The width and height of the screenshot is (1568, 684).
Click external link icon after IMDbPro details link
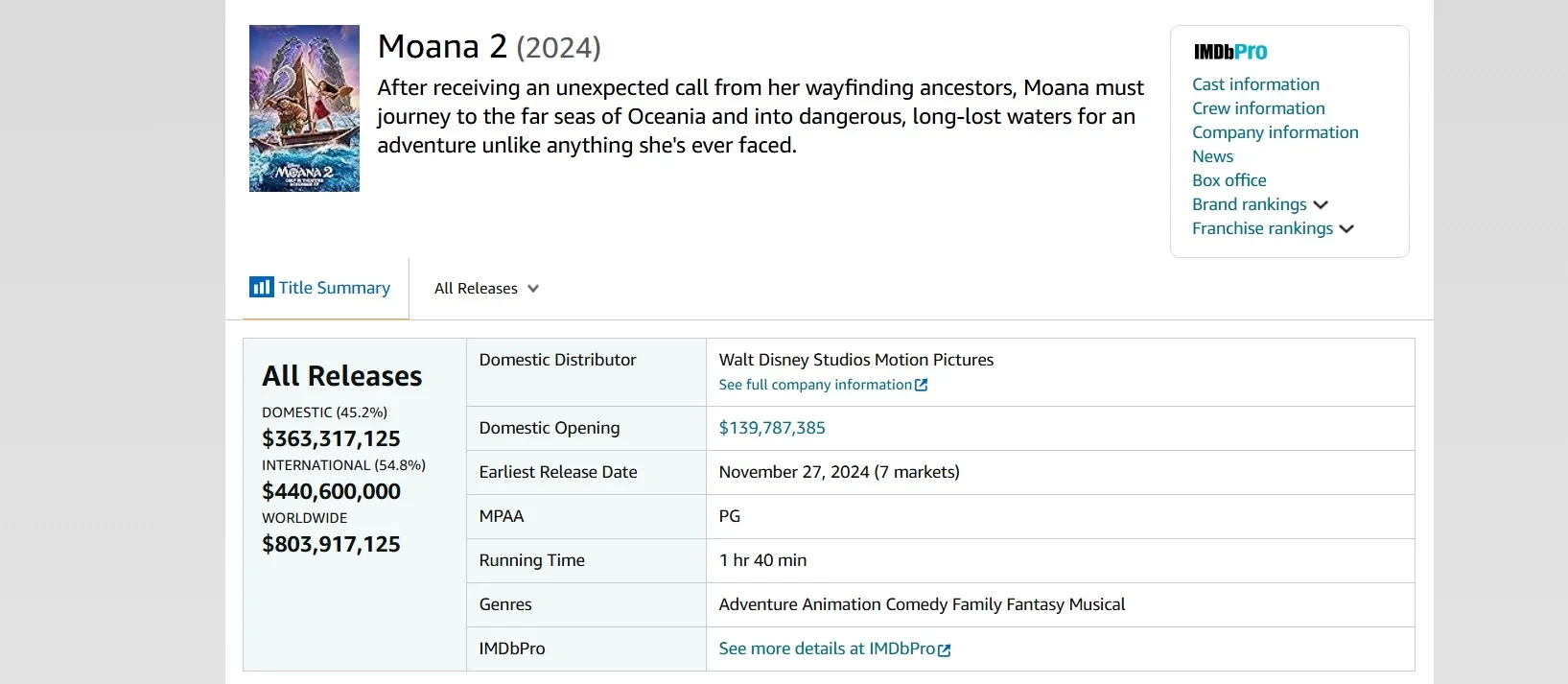[945, 650]
